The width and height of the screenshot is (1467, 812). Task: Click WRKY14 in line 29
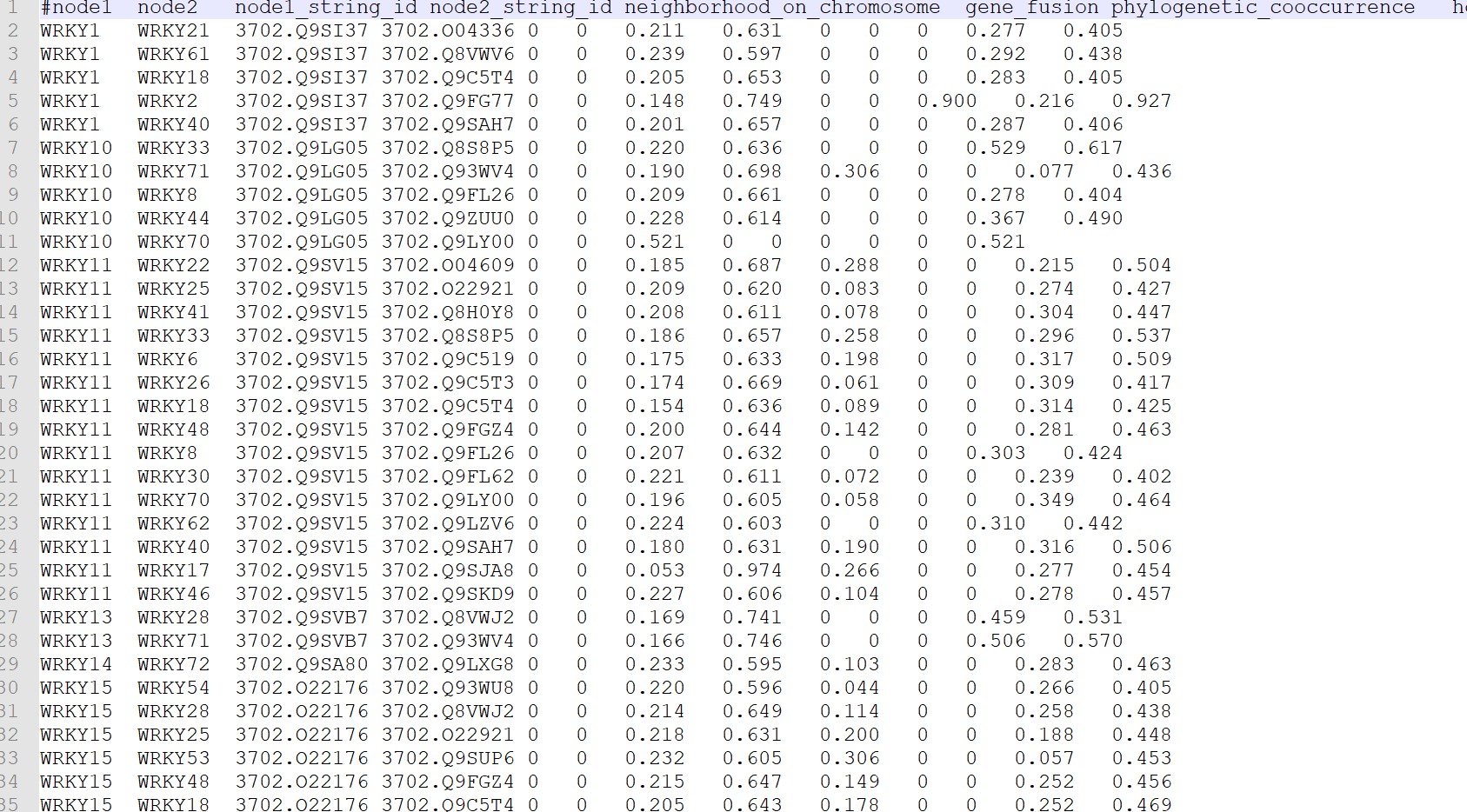point(77,664)
